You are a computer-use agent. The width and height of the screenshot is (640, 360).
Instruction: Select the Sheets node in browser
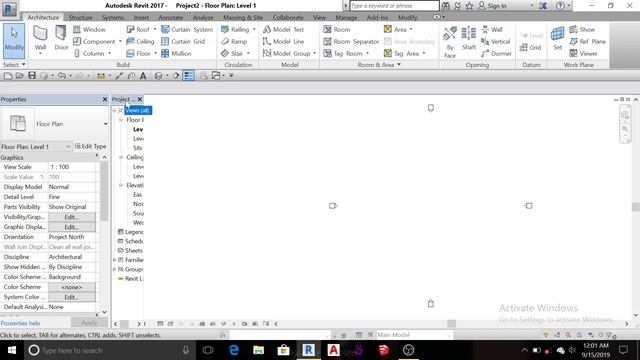pos(133,250)
